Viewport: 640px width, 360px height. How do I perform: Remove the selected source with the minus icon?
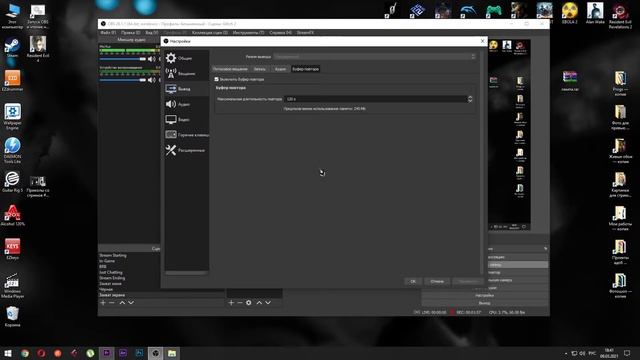240,302
